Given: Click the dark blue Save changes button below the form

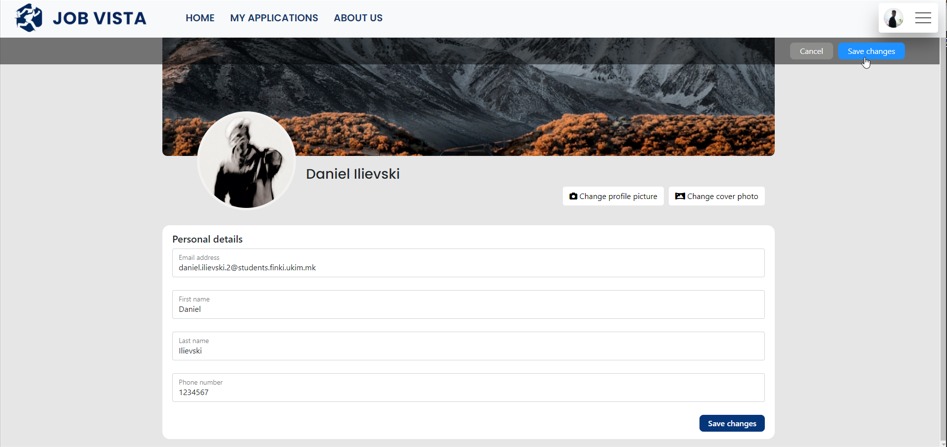Looking at the screenshot, I should click(x=731, y=423).
